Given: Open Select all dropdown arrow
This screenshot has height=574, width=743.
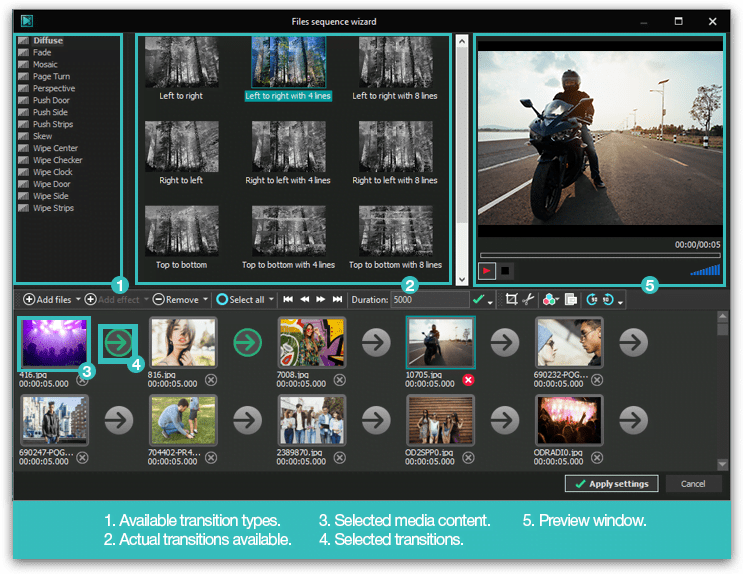Looking at the screenshot, I should 272,300.
